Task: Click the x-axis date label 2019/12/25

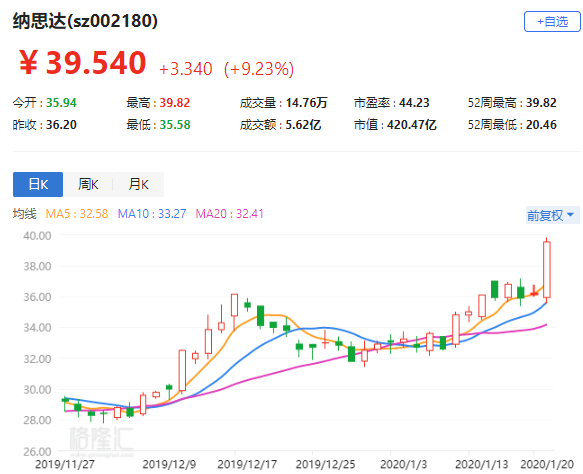Action: (325, 464)
